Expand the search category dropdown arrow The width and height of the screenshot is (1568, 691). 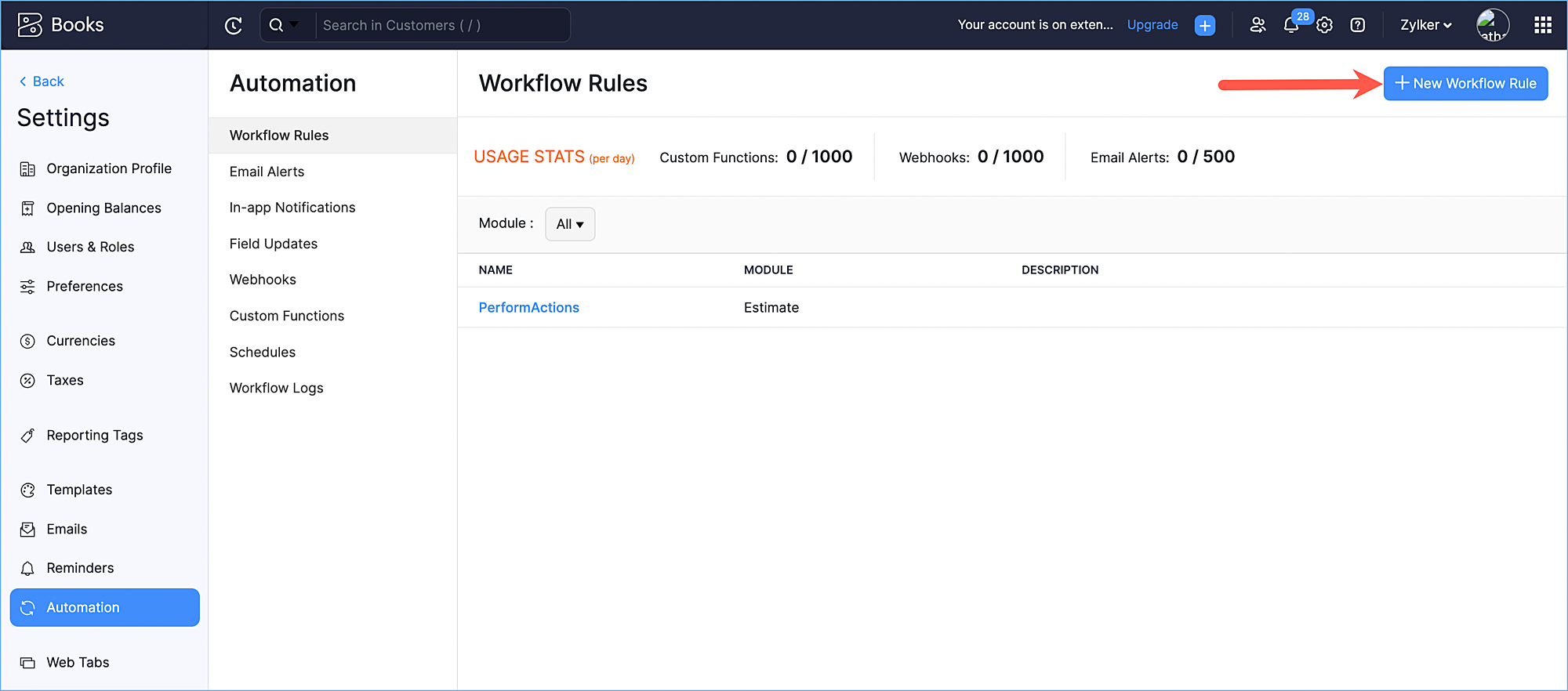294,25
